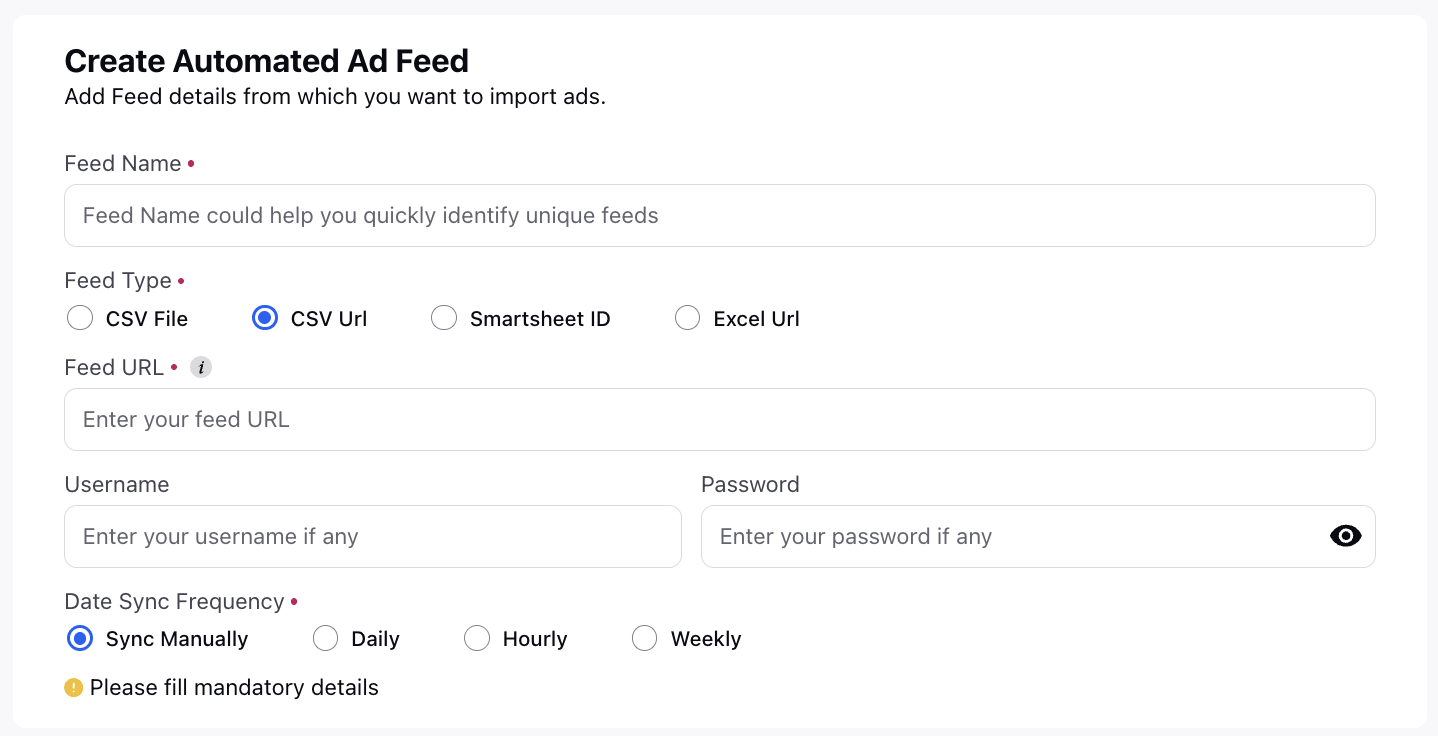Click the Excel Url label text
The image size is (1438, 736).
pyautogui.click(x=756, y=320)
